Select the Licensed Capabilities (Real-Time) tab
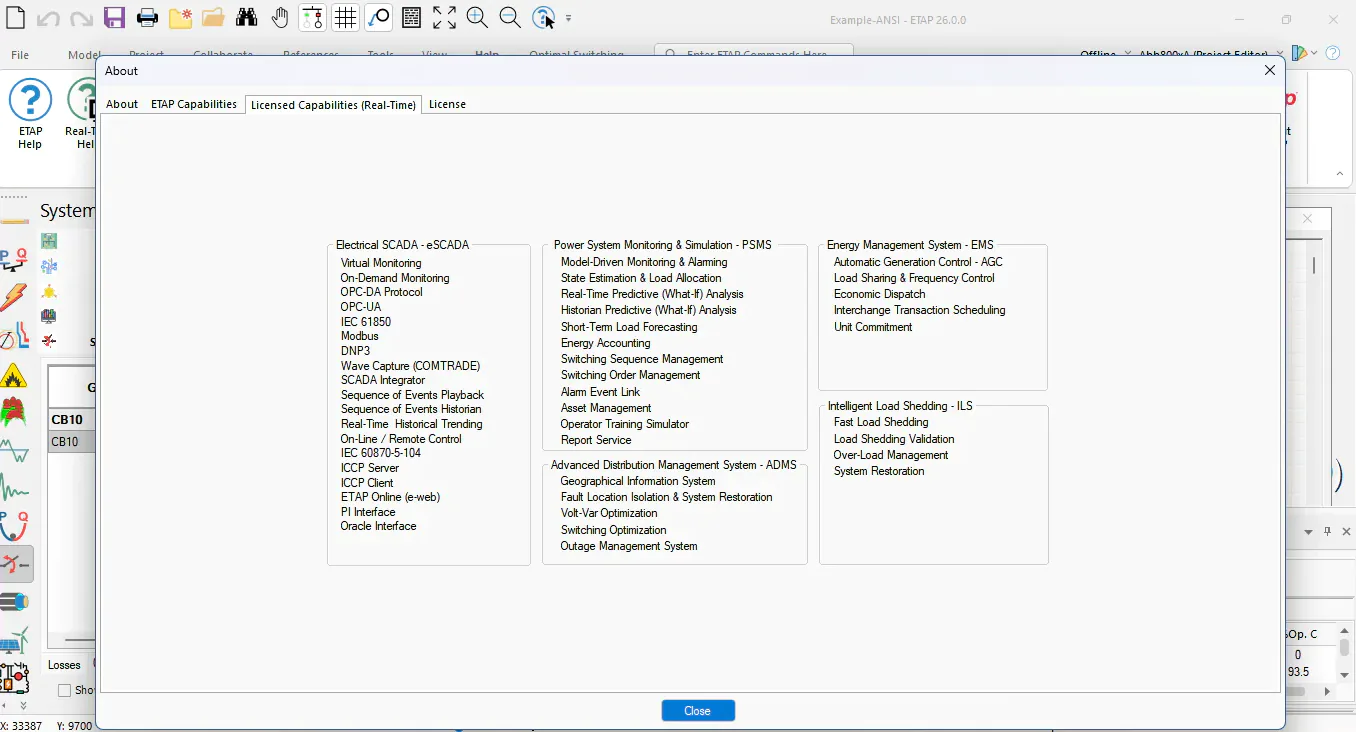 pos(333,104)
